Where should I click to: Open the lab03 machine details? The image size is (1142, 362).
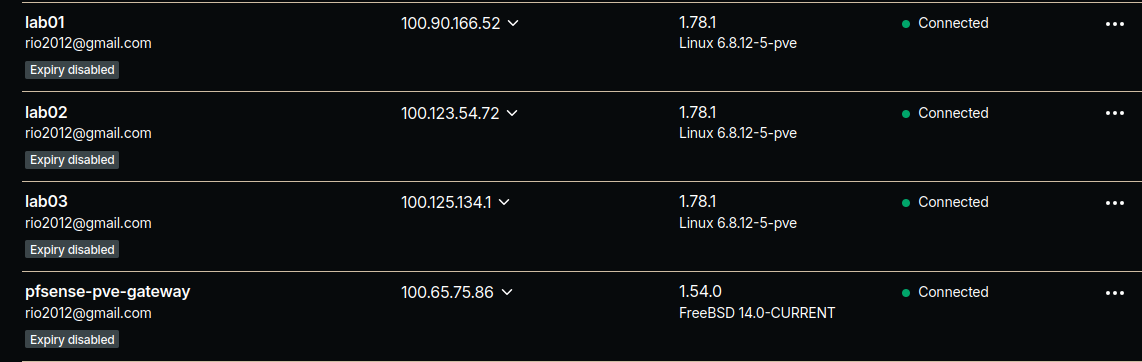coord(46,202)
